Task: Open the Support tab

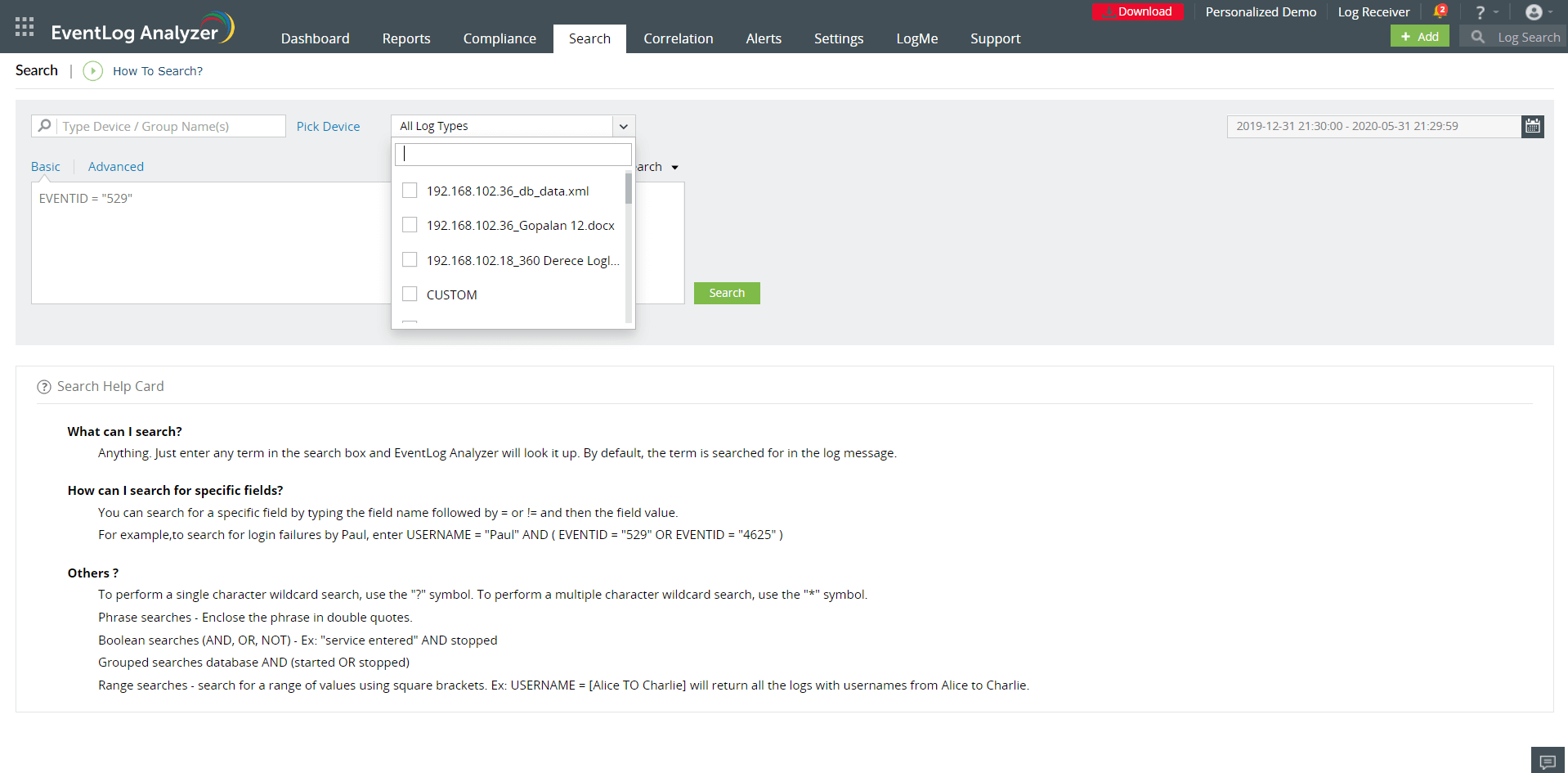Action: 996,38
